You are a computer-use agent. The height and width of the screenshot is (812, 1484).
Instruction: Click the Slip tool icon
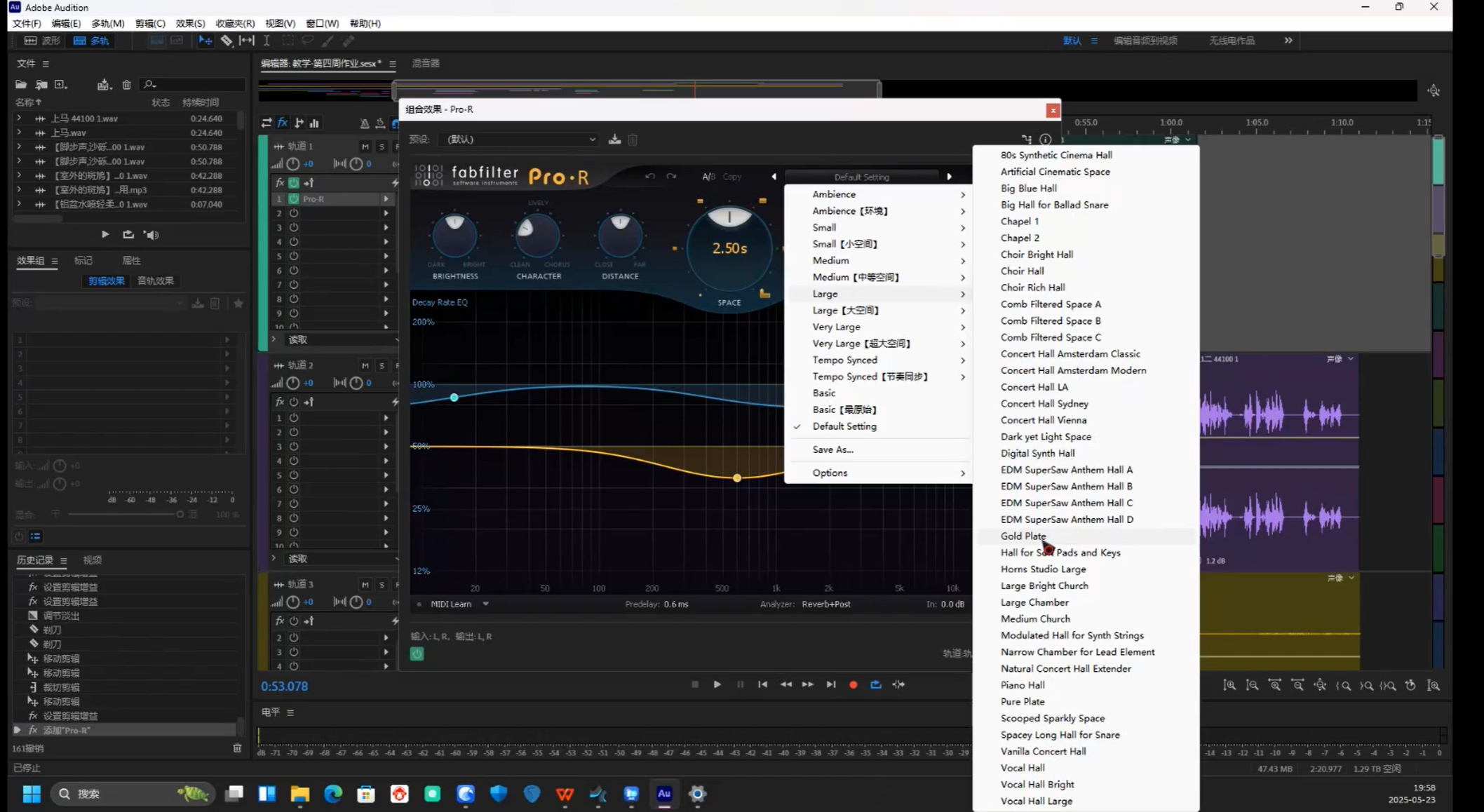pos(247,41)
